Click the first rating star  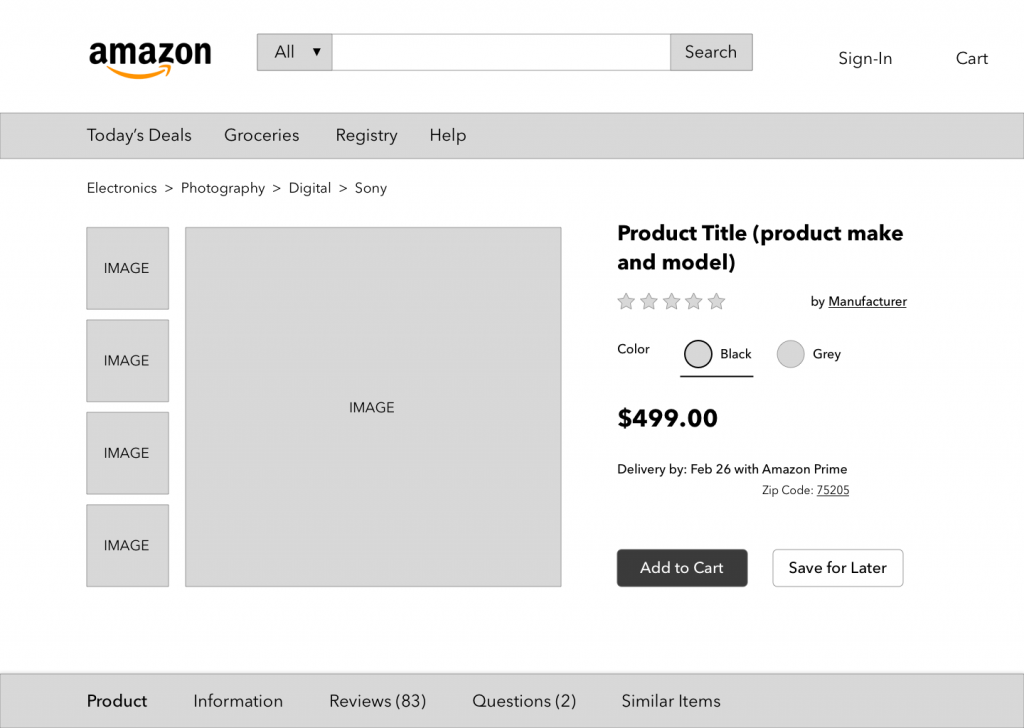click(627, 302)
